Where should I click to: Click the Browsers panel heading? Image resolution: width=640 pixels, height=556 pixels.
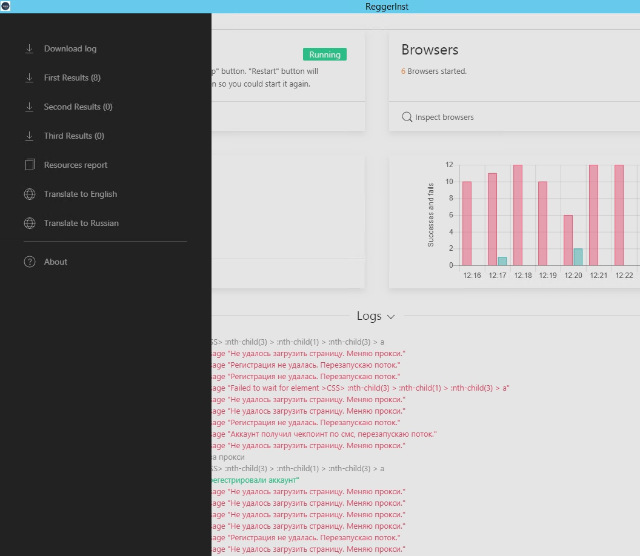429,49
